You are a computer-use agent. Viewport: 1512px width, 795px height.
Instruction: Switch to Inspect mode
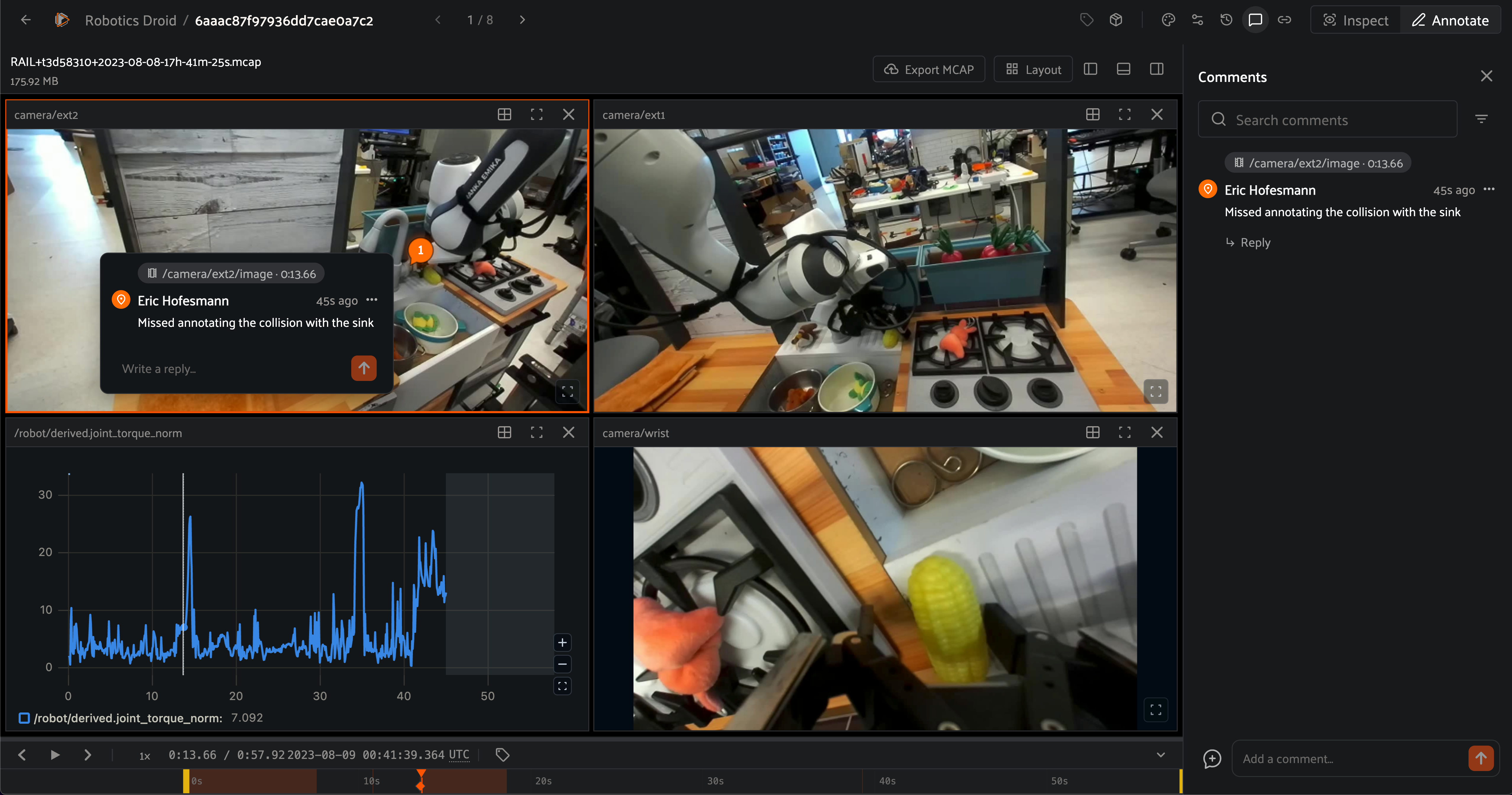pos(1356,20)
